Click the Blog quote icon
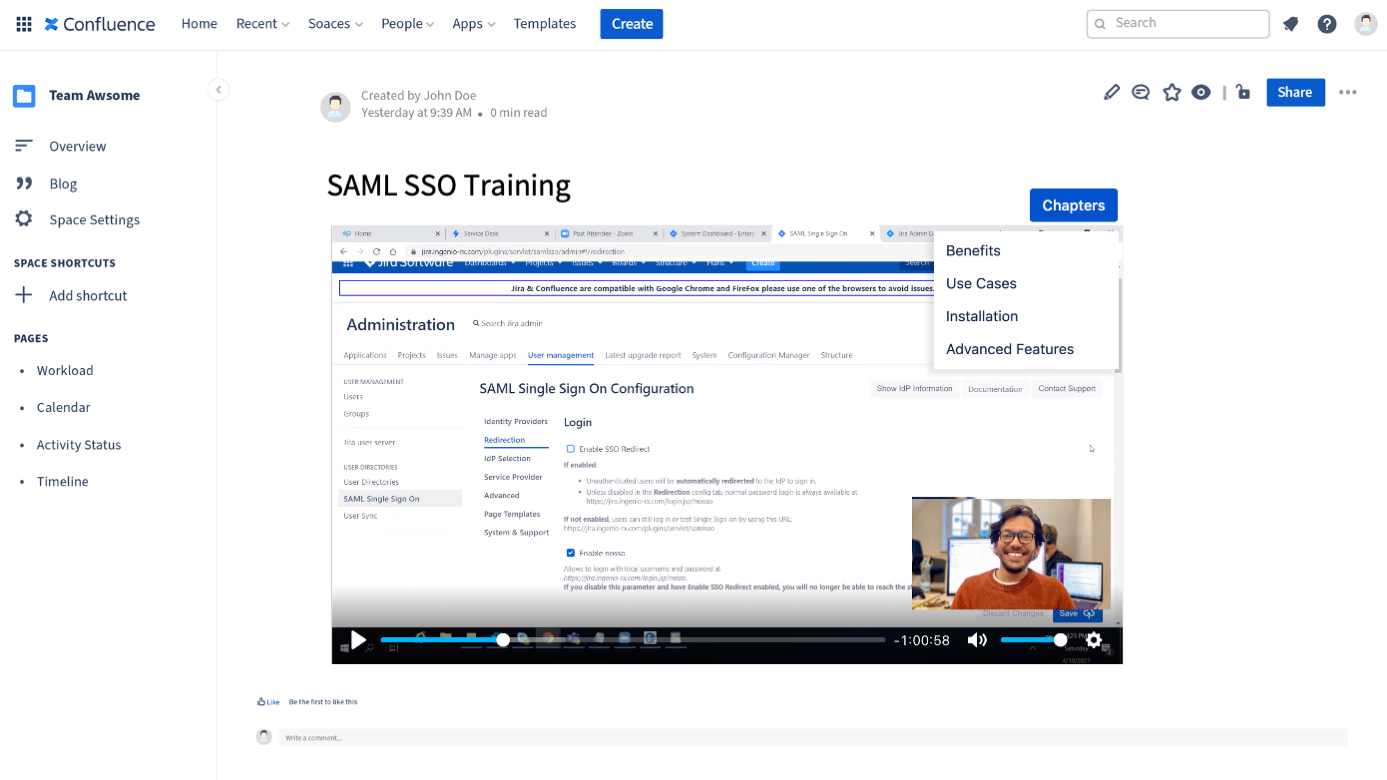Screen dimensions: 1387x780 tap(24, 183)
